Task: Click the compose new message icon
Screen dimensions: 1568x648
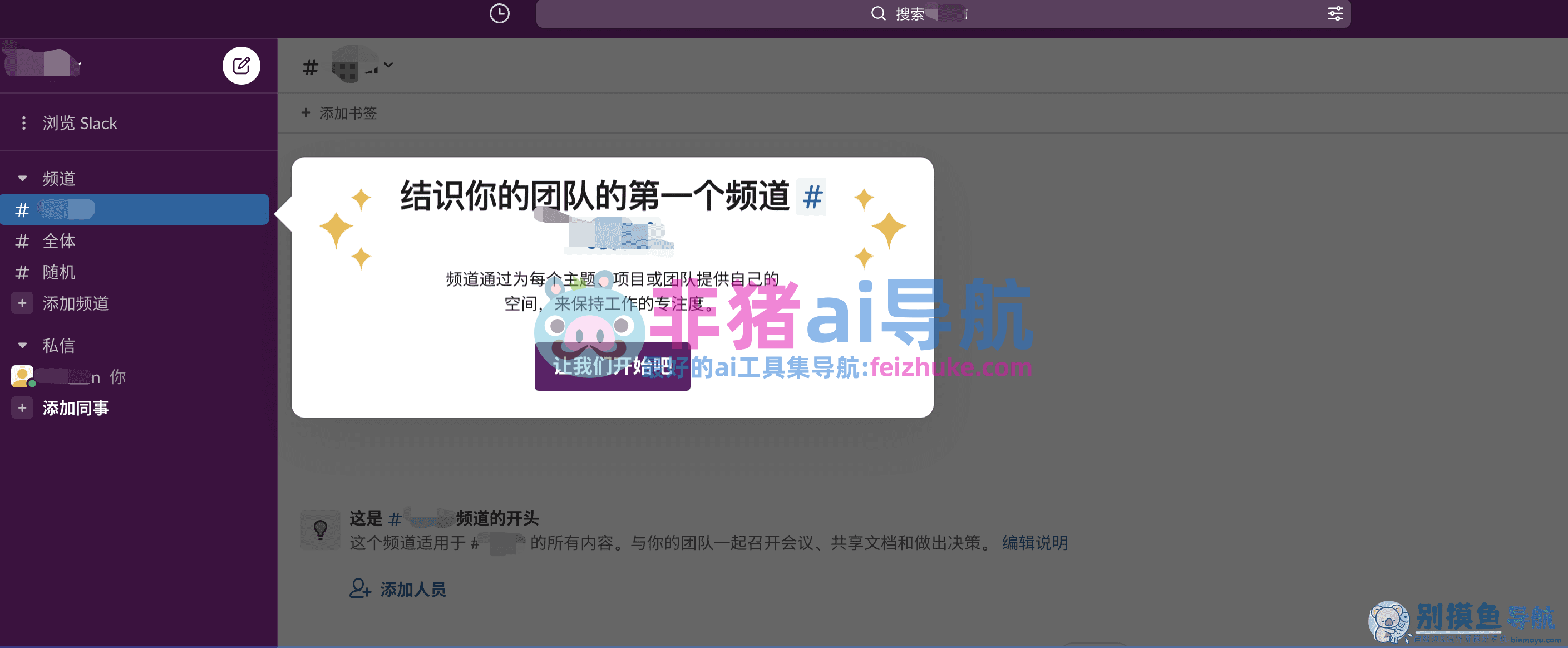Action: (x=241, y=66)
